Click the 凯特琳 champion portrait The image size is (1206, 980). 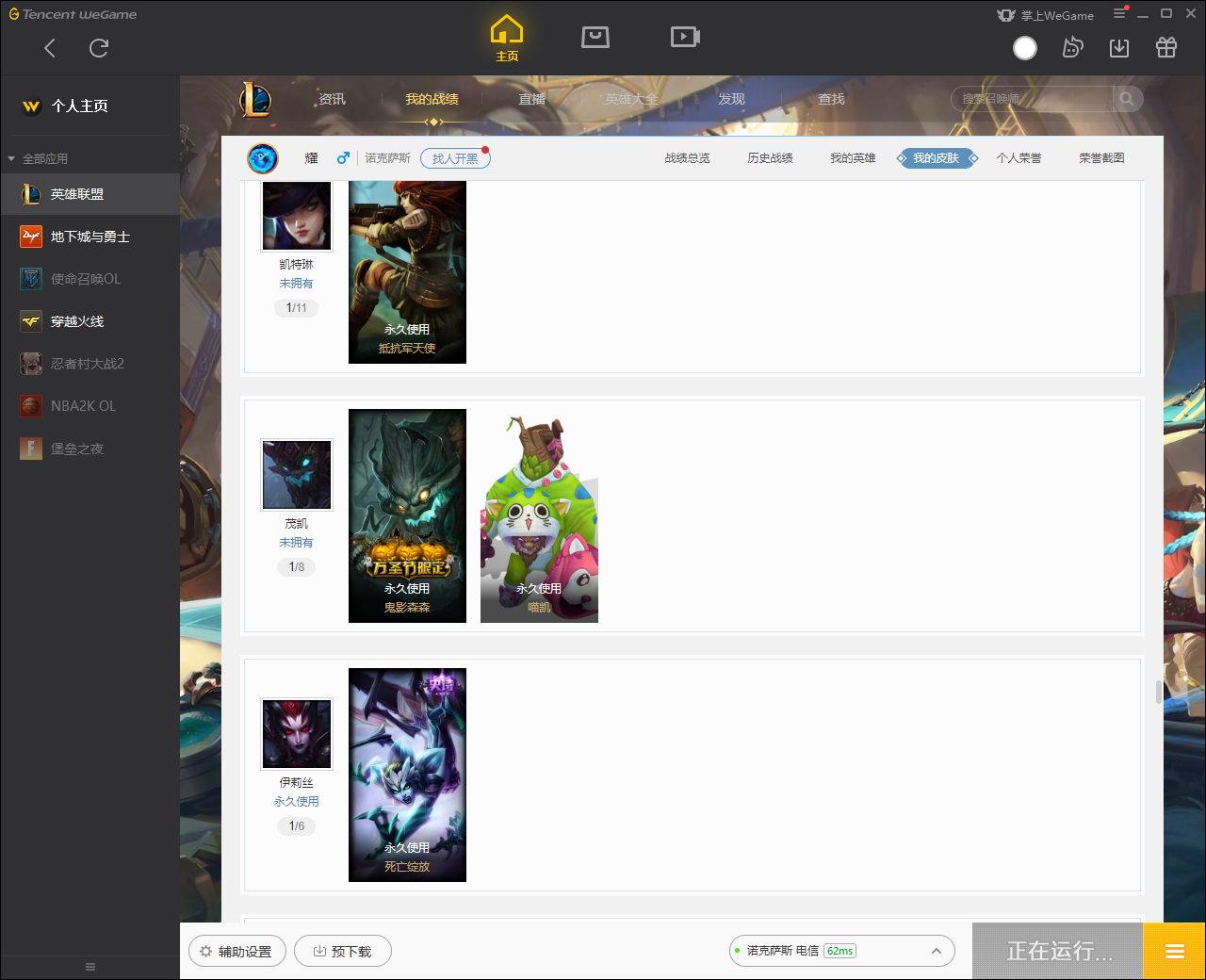tap(297, 216)
